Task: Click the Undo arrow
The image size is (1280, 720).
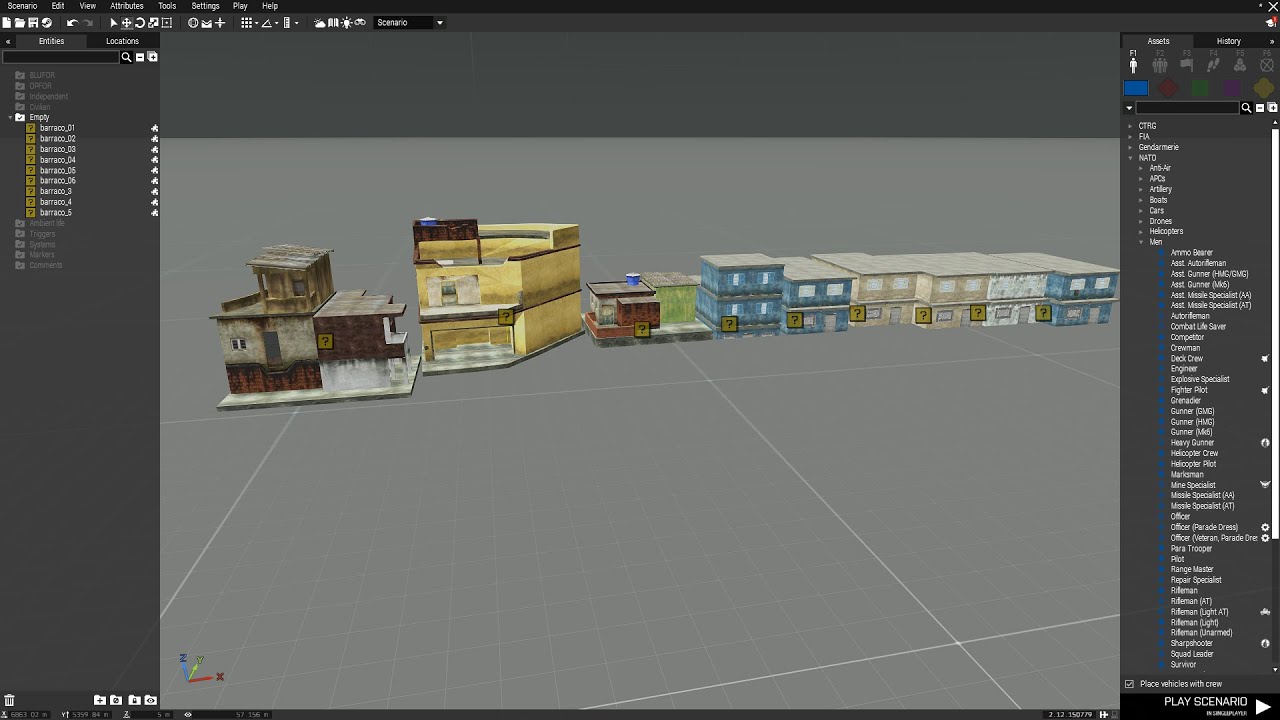Action: [x=72, y=22]
